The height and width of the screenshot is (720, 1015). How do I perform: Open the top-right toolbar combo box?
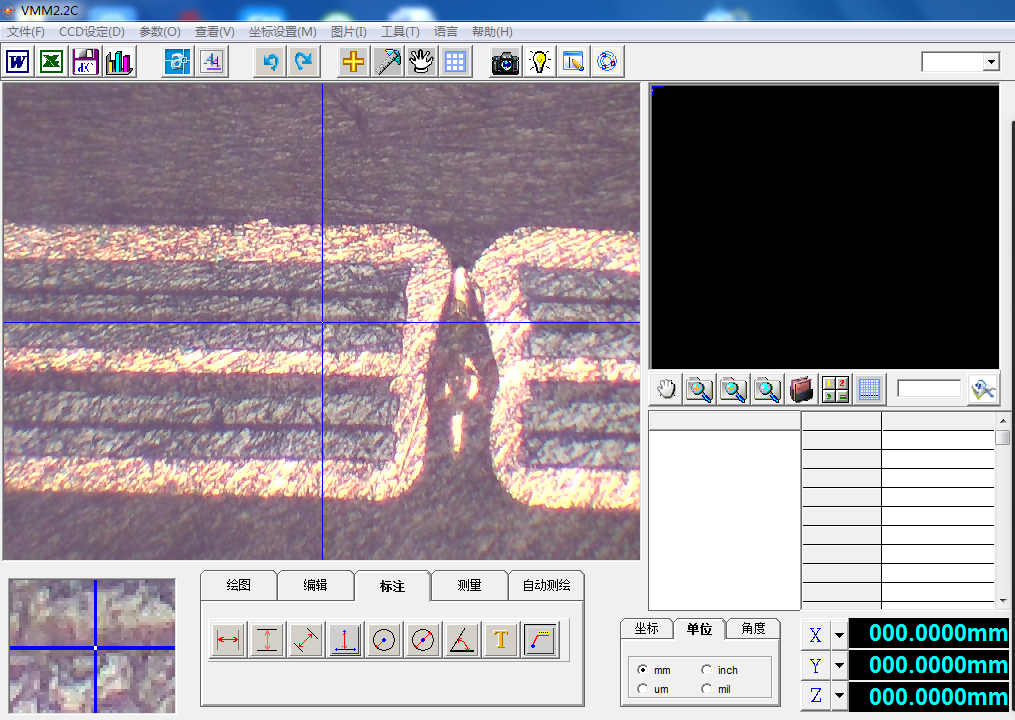(990, 62)
